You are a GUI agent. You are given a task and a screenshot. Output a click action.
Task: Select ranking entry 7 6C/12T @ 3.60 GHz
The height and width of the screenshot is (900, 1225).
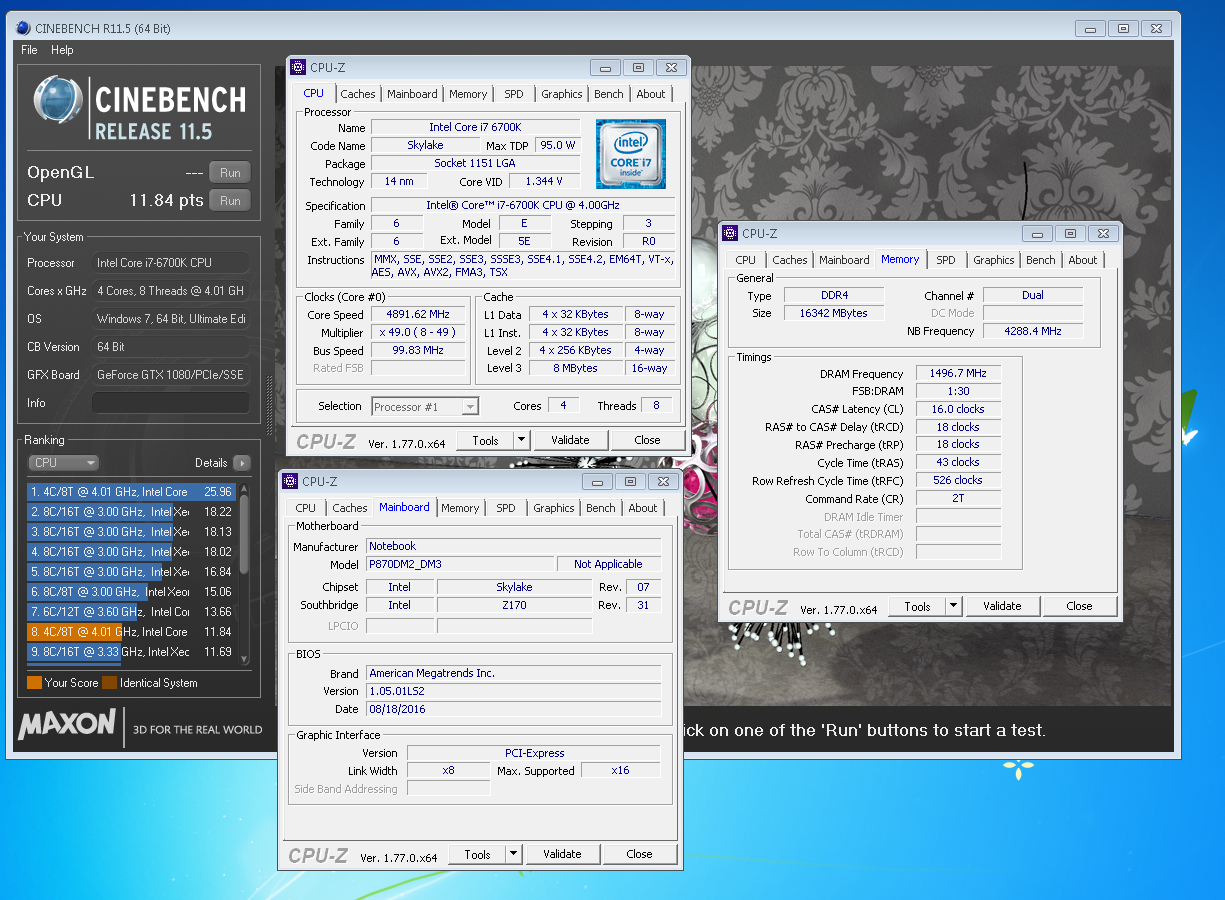pos(131,612)
